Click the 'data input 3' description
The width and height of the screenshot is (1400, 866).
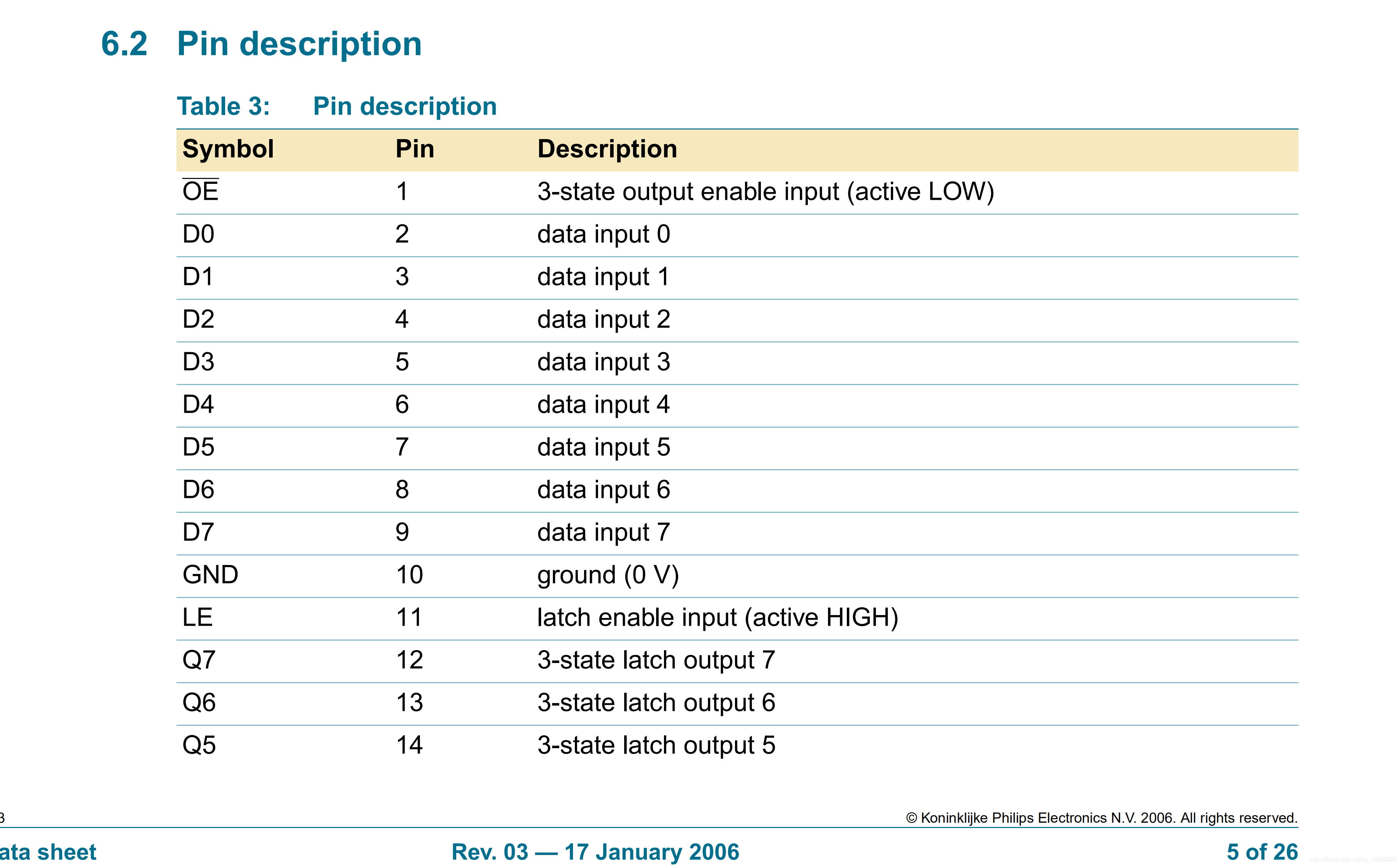(x=604, y=362)
